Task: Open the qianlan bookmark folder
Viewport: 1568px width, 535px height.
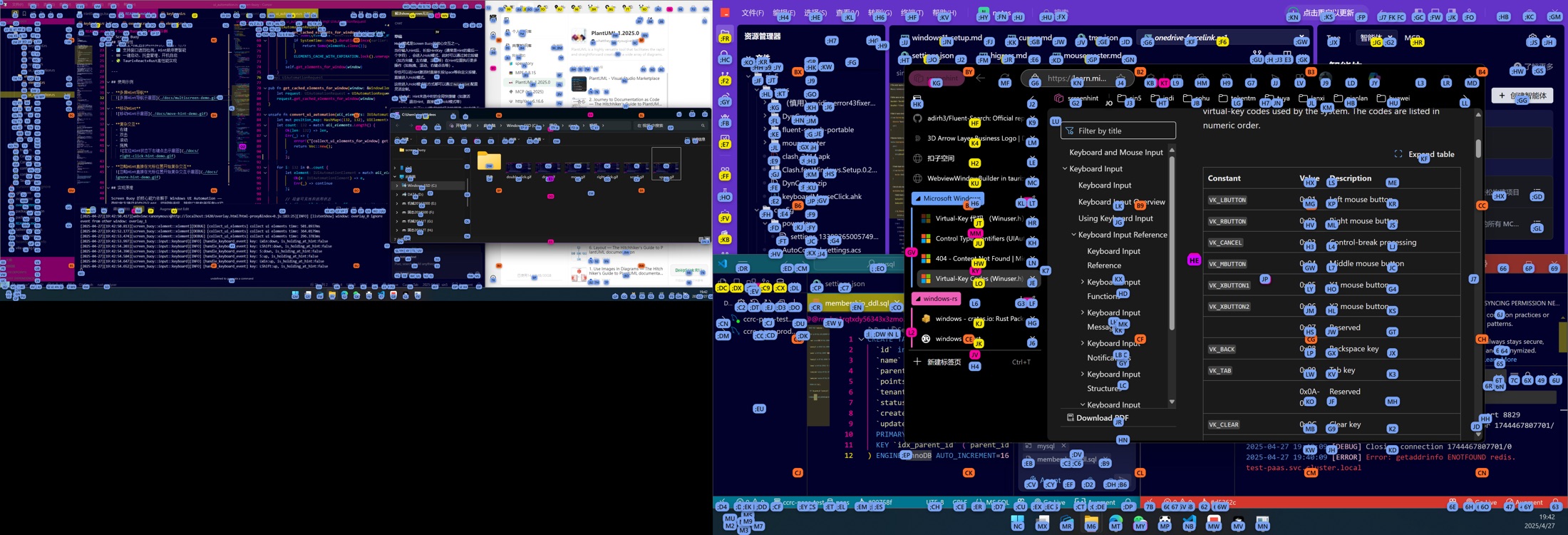Action: 1351,98
